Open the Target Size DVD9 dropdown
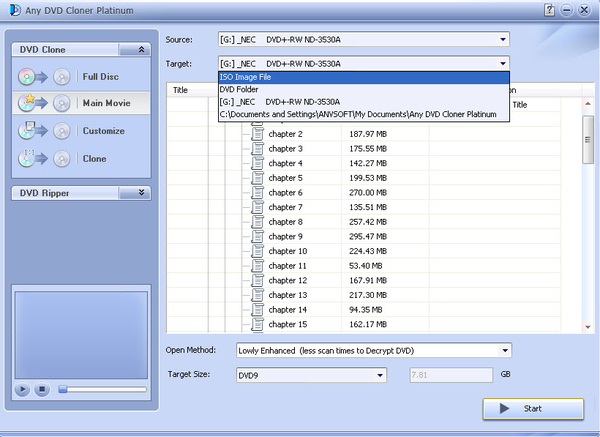600x437 pixels. 380,375
